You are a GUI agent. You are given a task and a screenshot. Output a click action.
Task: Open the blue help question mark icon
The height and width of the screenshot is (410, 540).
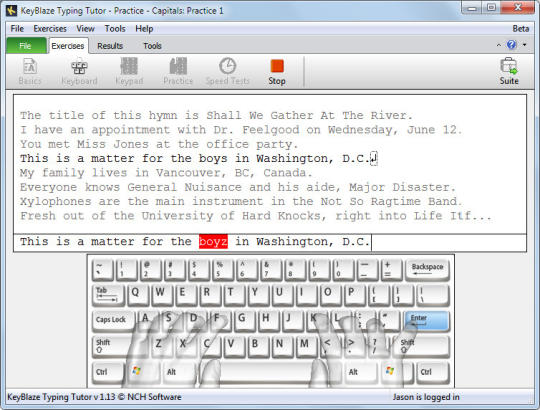[x=511, y=45]
